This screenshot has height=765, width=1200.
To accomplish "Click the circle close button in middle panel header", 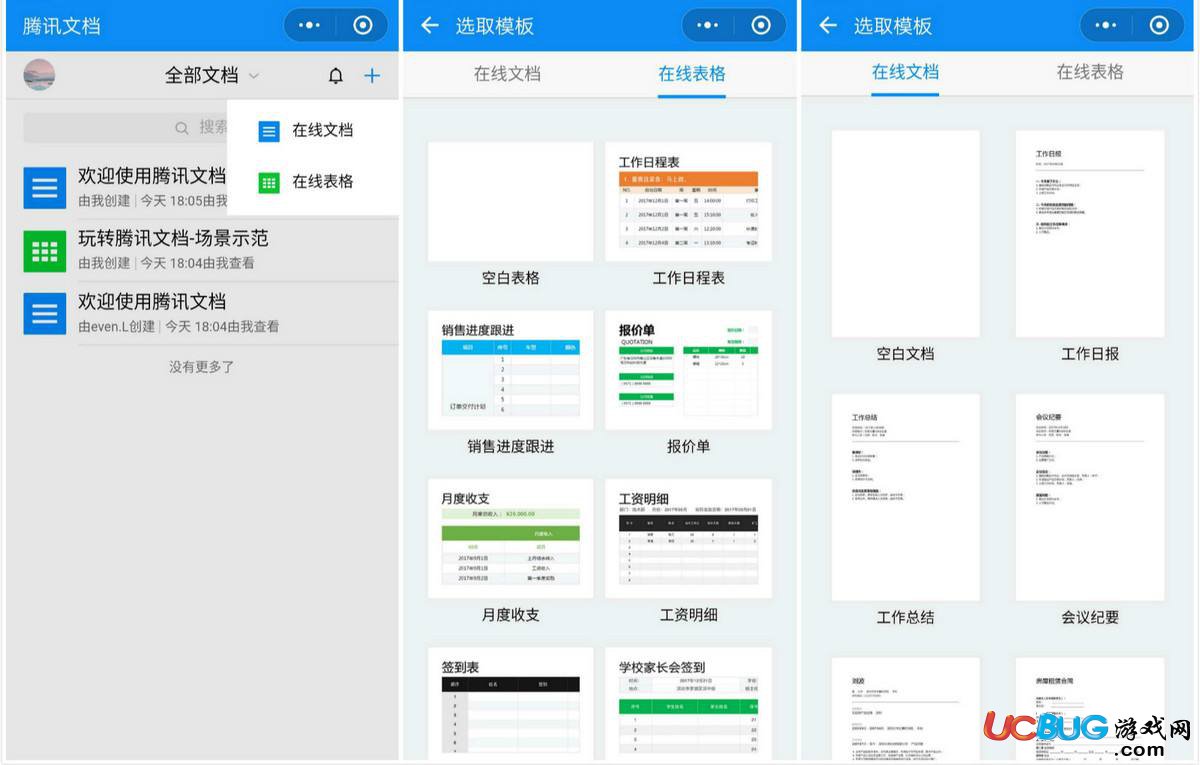I will [761, 25].
